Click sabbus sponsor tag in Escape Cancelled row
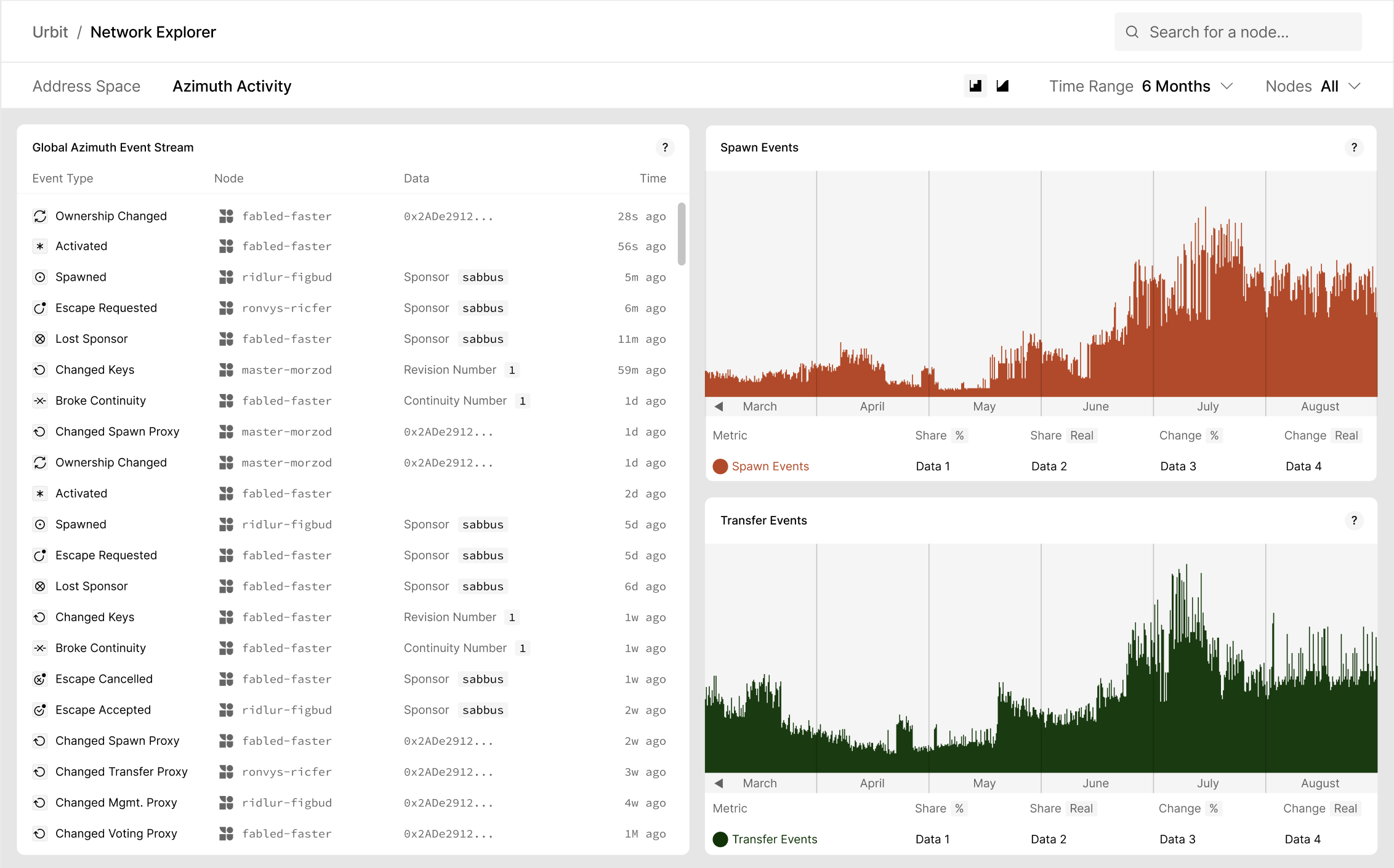The width and height of the screenshot is (1394, 868). [x=483, y=679]
